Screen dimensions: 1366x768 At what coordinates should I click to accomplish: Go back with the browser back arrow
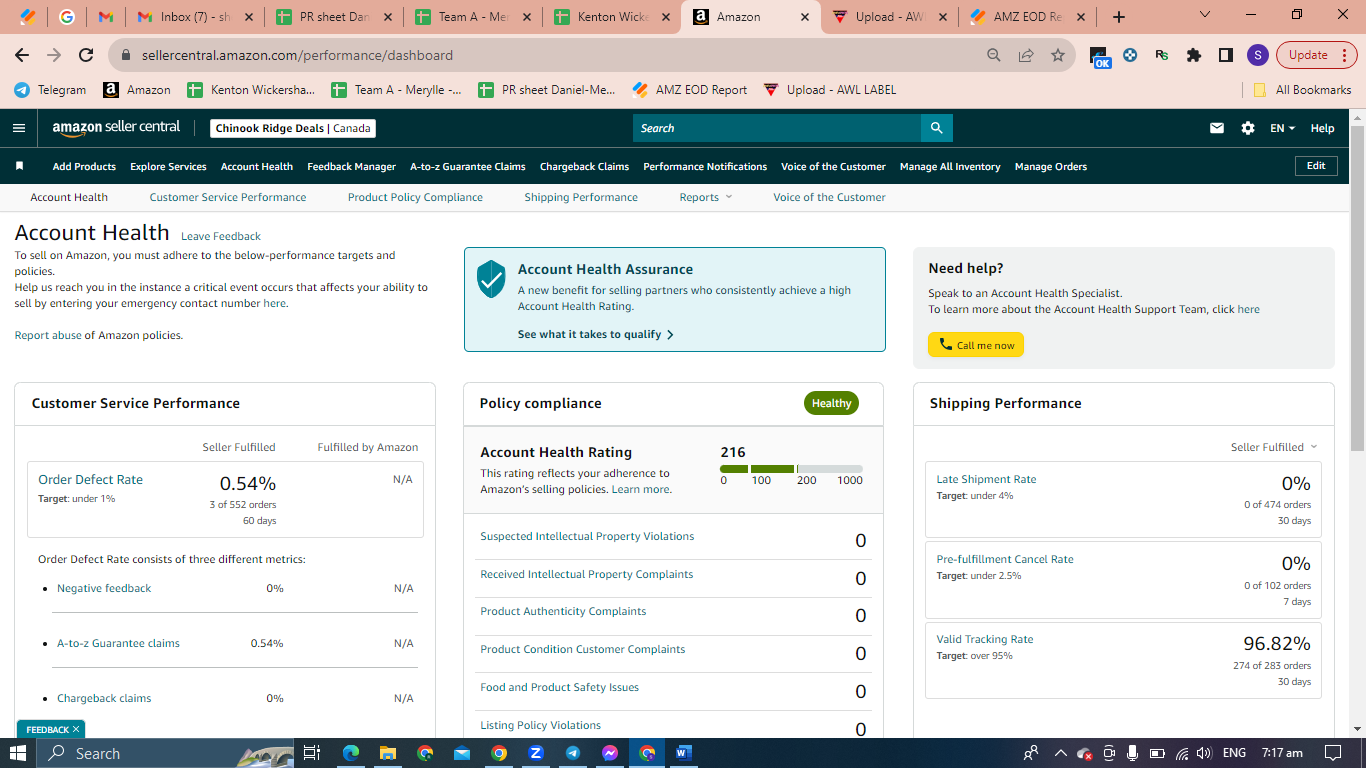click(x=22, y=55)
